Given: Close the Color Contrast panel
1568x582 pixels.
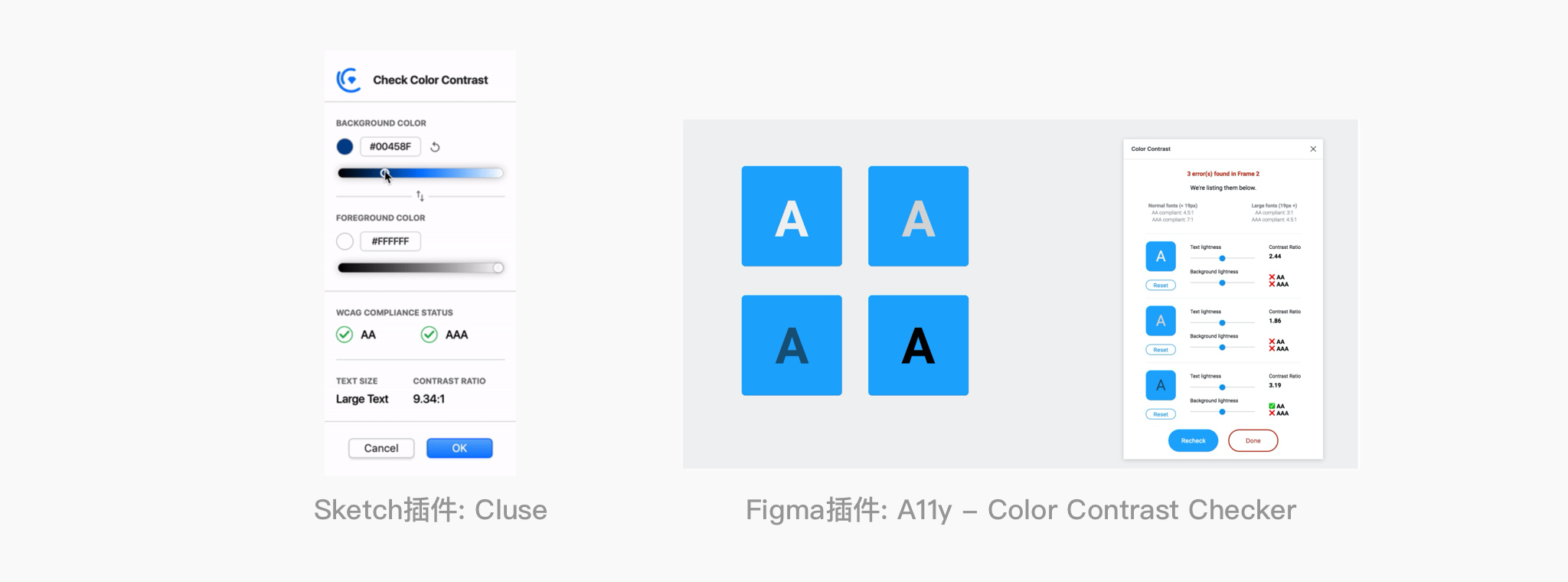Looking at the screenshot, I should click(1313, 149).
